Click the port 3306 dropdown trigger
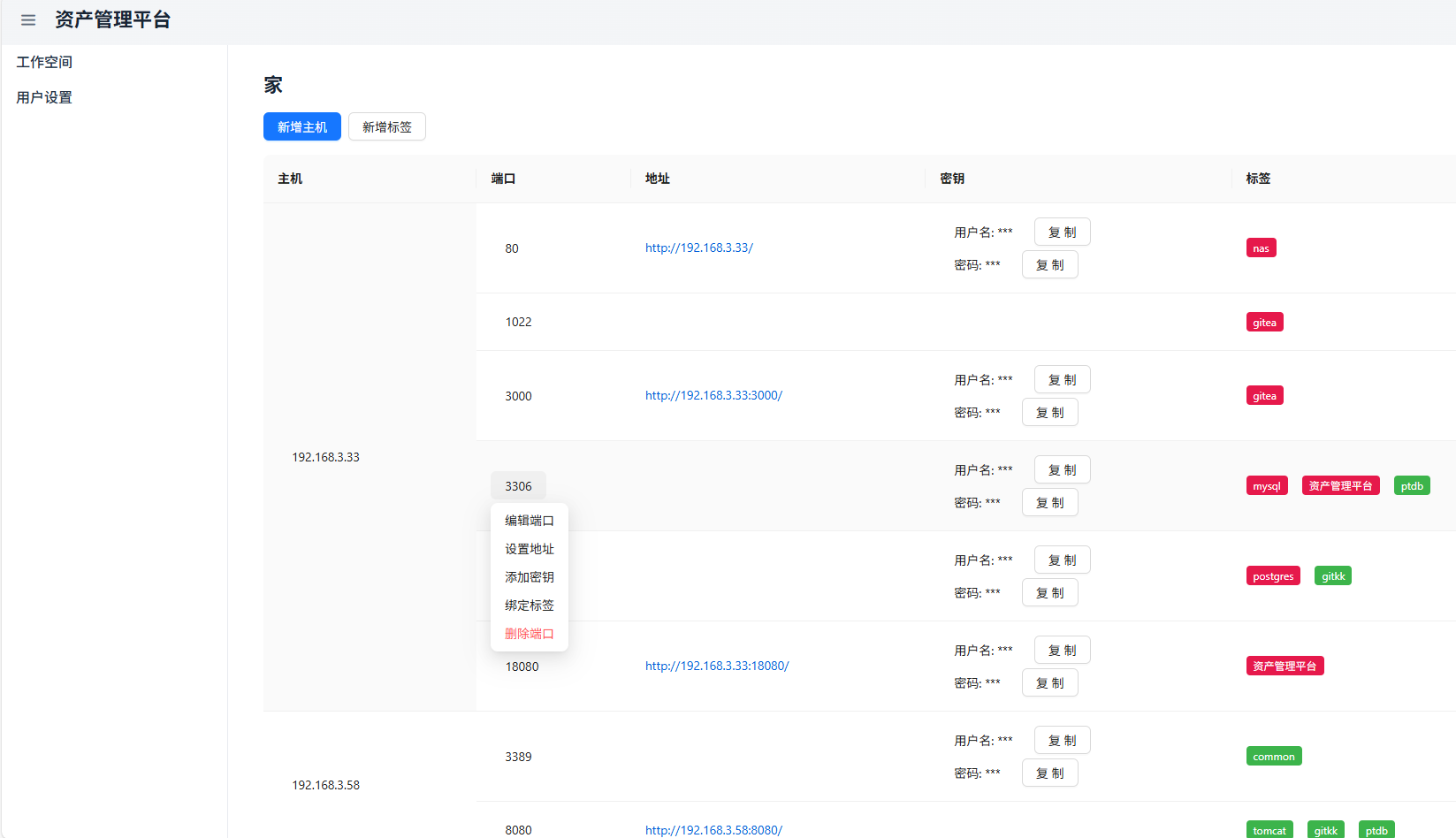Viewport: 1456px width, 838px height. point(518,486)
